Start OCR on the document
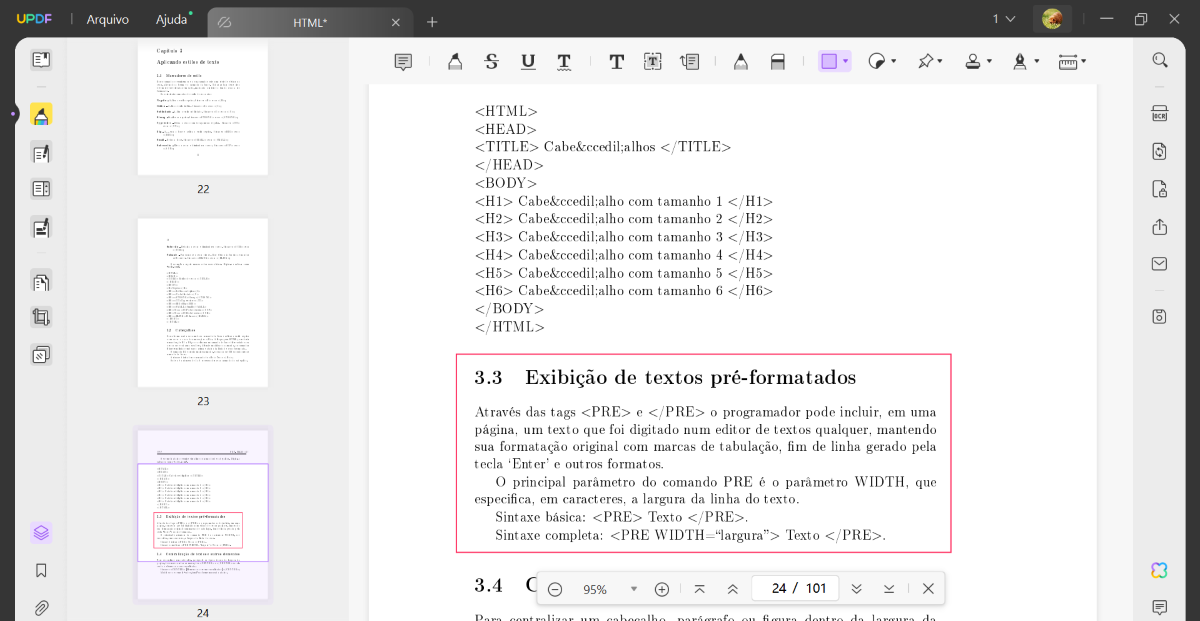The width and height of the screenshot is (1200, 621). point(1158,115)
